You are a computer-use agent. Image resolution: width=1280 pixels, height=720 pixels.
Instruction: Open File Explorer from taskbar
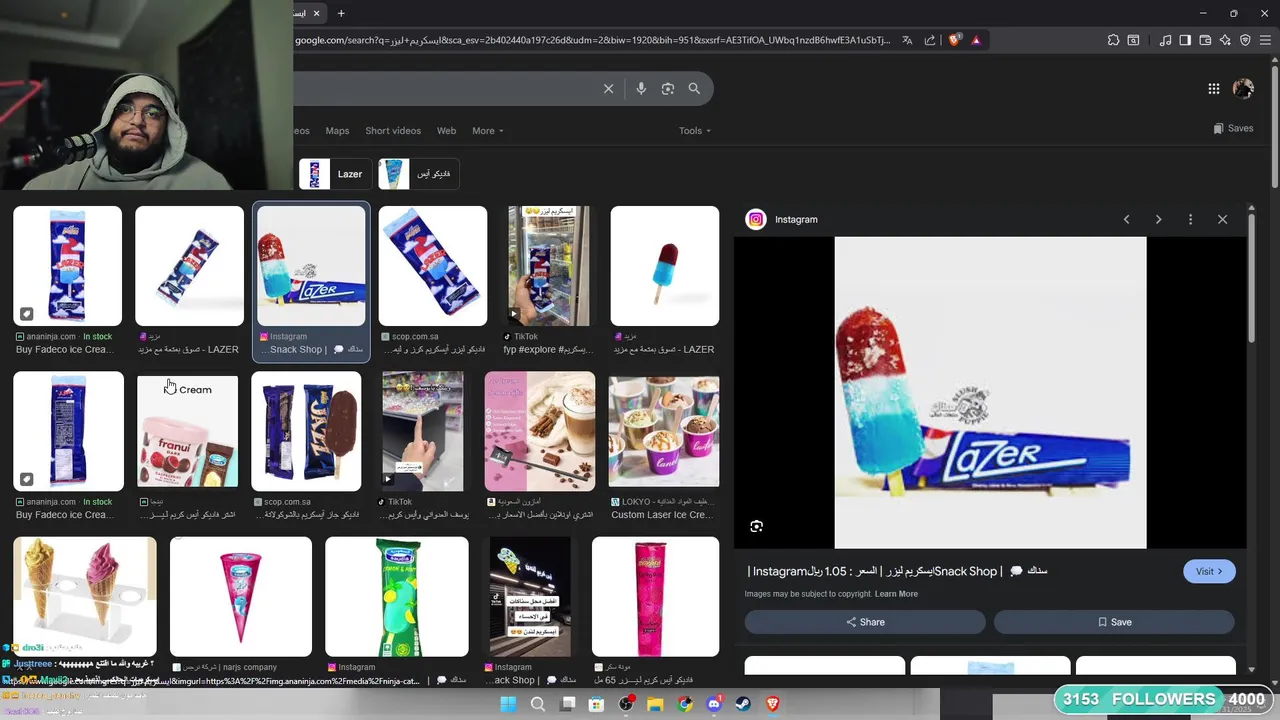(x=655, y=704)
